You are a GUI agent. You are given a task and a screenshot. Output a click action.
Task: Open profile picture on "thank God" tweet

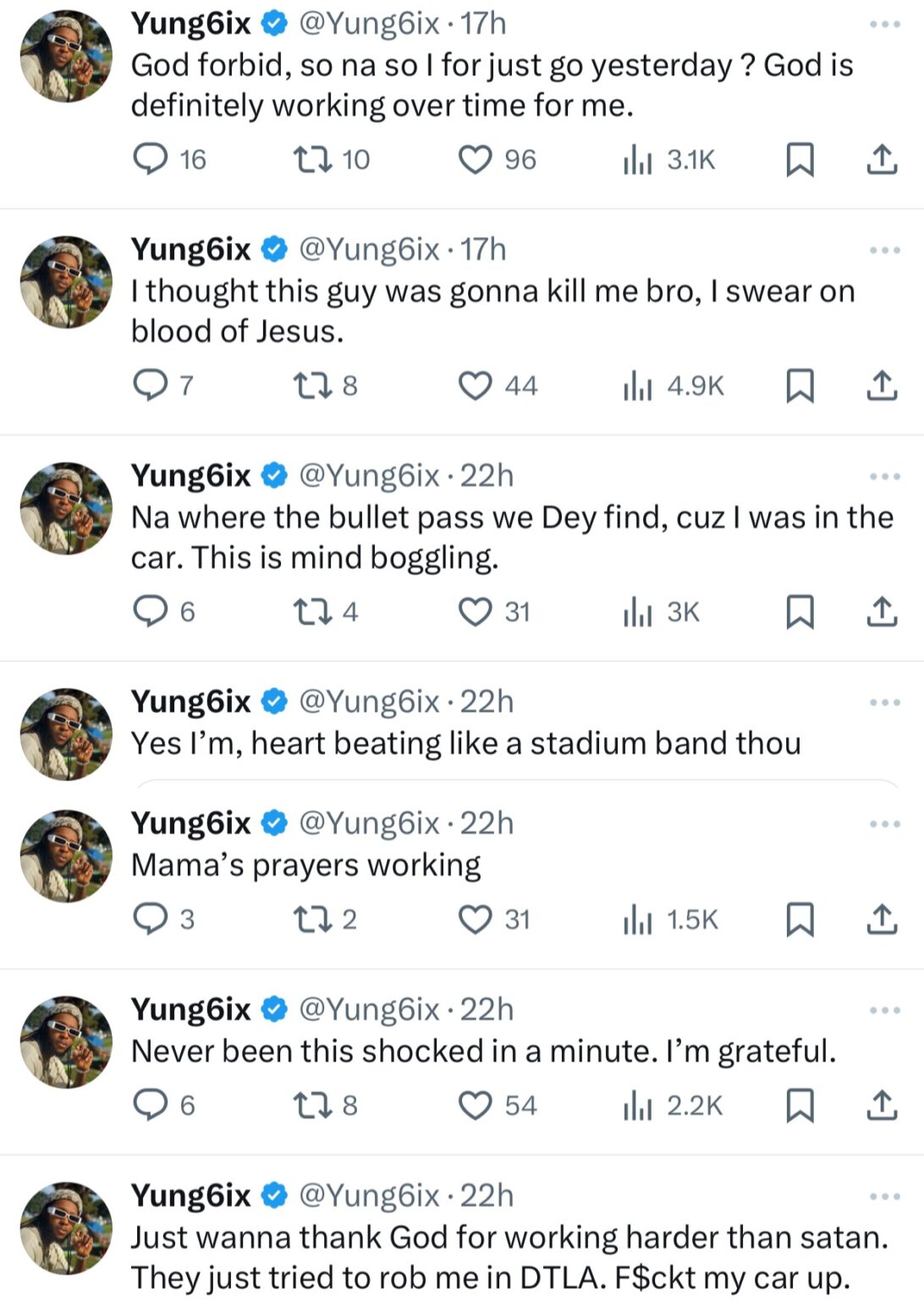[x=66, y=1228]
